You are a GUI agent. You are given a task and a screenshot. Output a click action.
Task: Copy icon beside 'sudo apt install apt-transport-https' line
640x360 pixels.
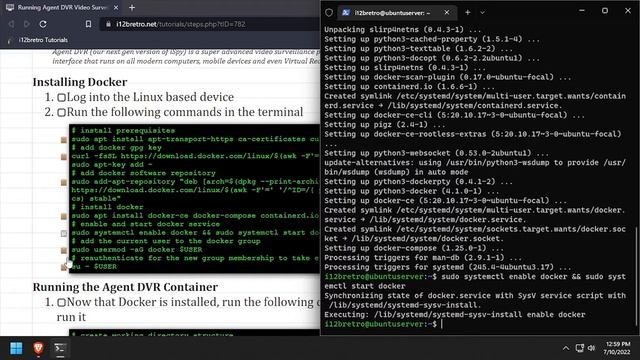64,140
